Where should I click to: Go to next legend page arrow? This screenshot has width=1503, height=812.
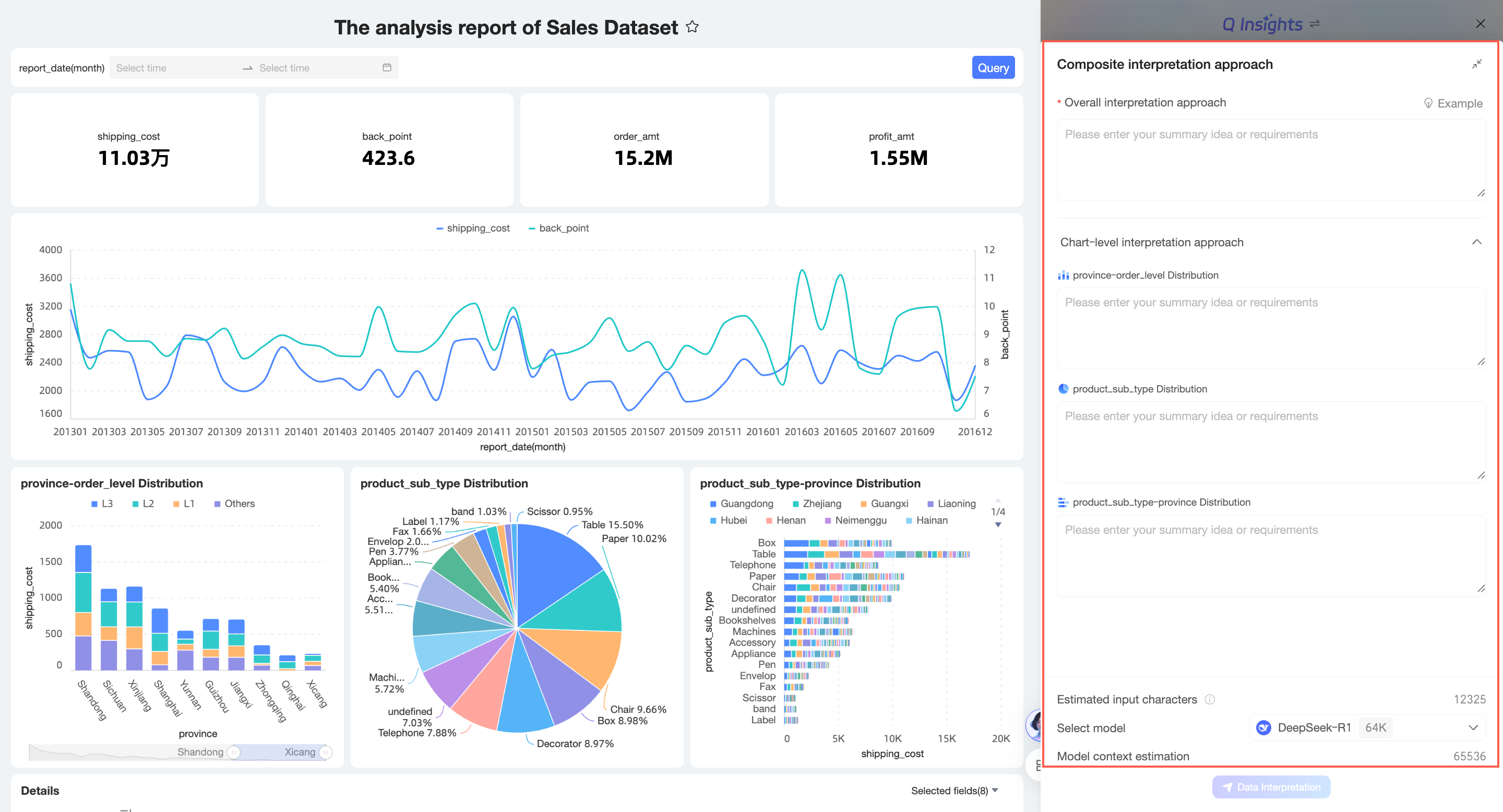click(998, 525)
